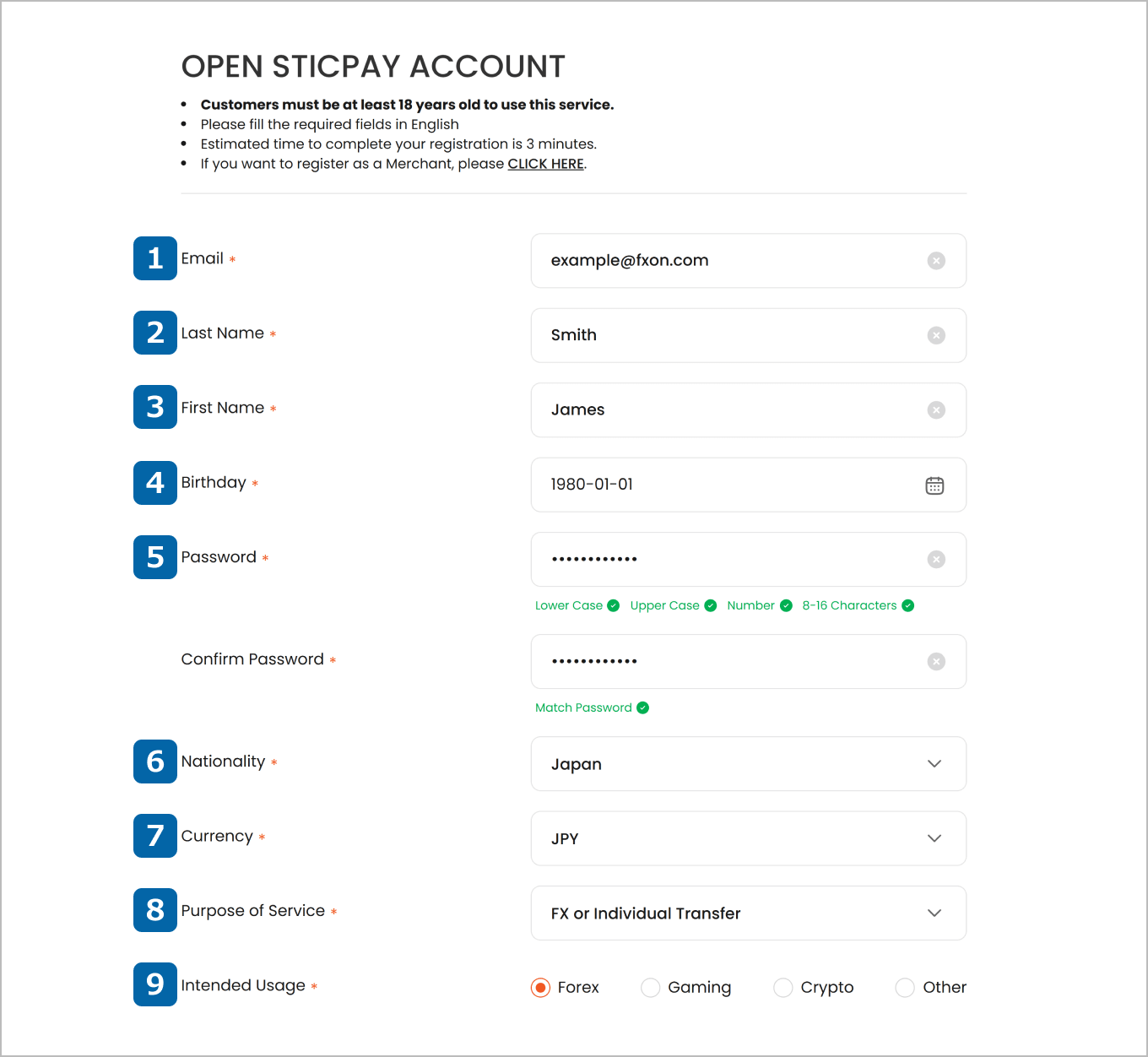Viewport: 1148px width, 1057px height.
Task: Click the Purpose of Service label
Action: [253, 911]
